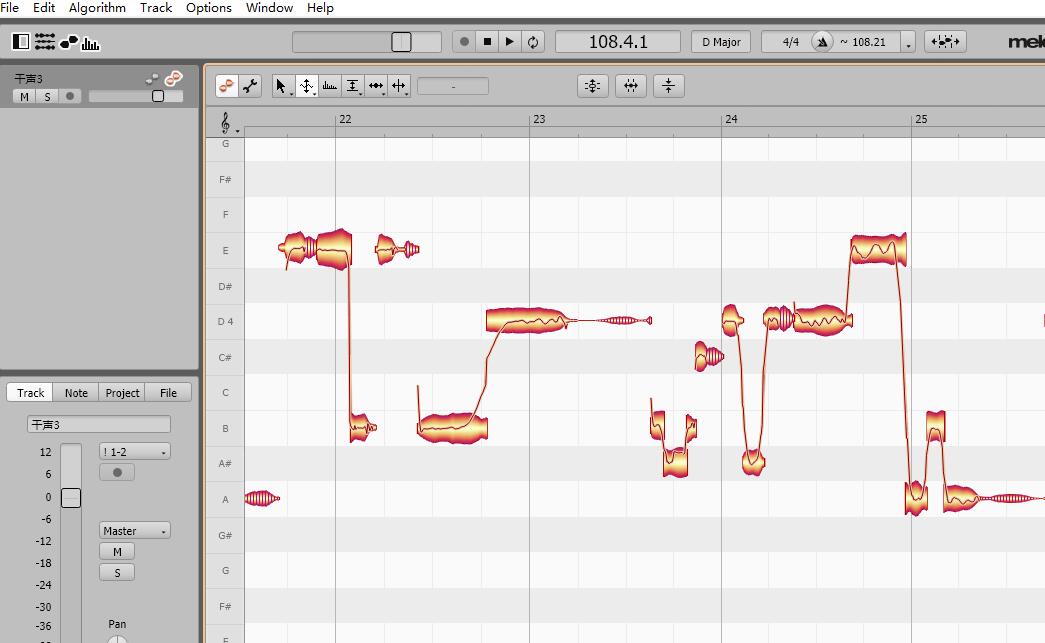
Task: Click bar 24 on the time ruler
Action: tap(730, 119)
